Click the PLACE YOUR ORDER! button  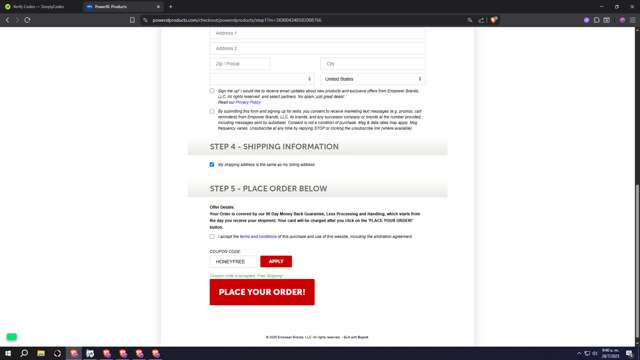pos(262,292)
